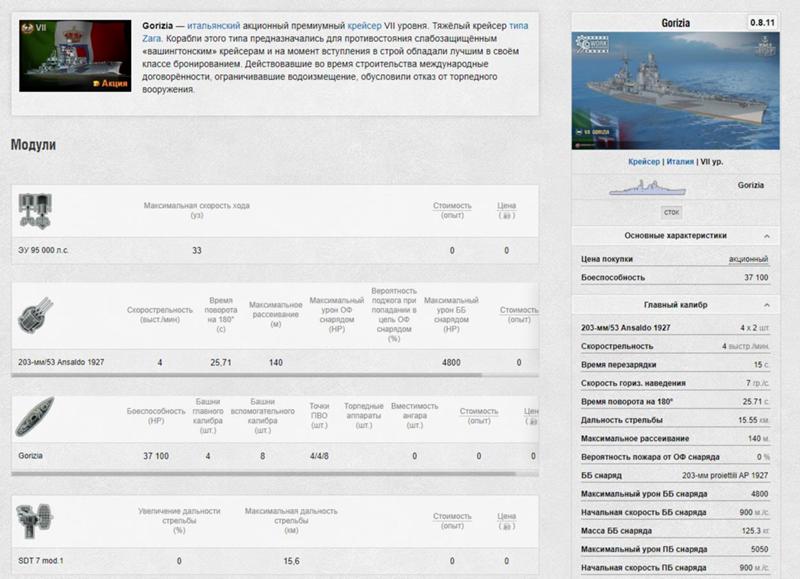Viewport: 800px width, 579px height.
Task: Click the Цена покупки label in the sidebar
Action: coord(607,259)
